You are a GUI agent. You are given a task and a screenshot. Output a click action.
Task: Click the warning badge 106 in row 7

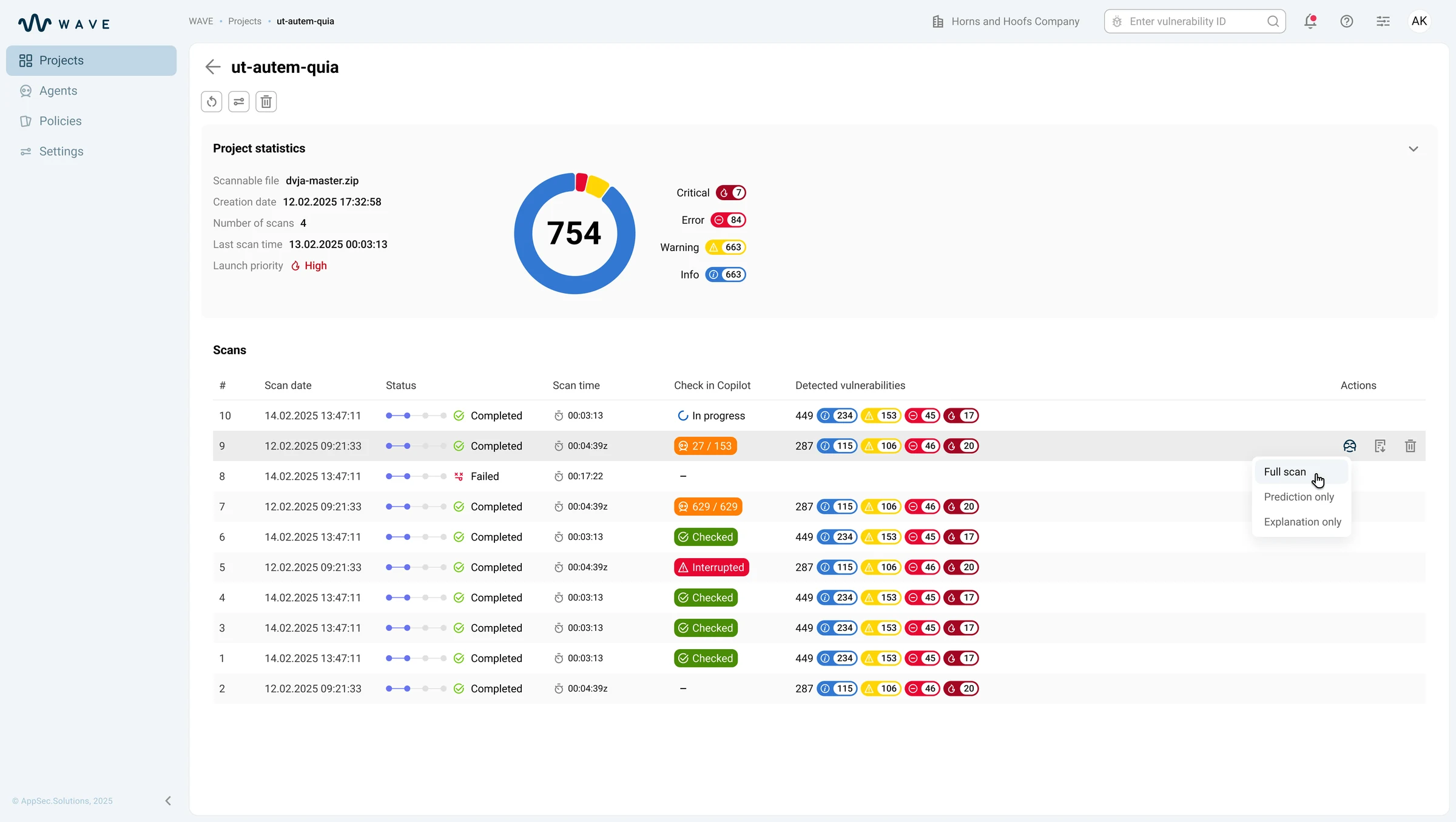[x=881, y=507]
